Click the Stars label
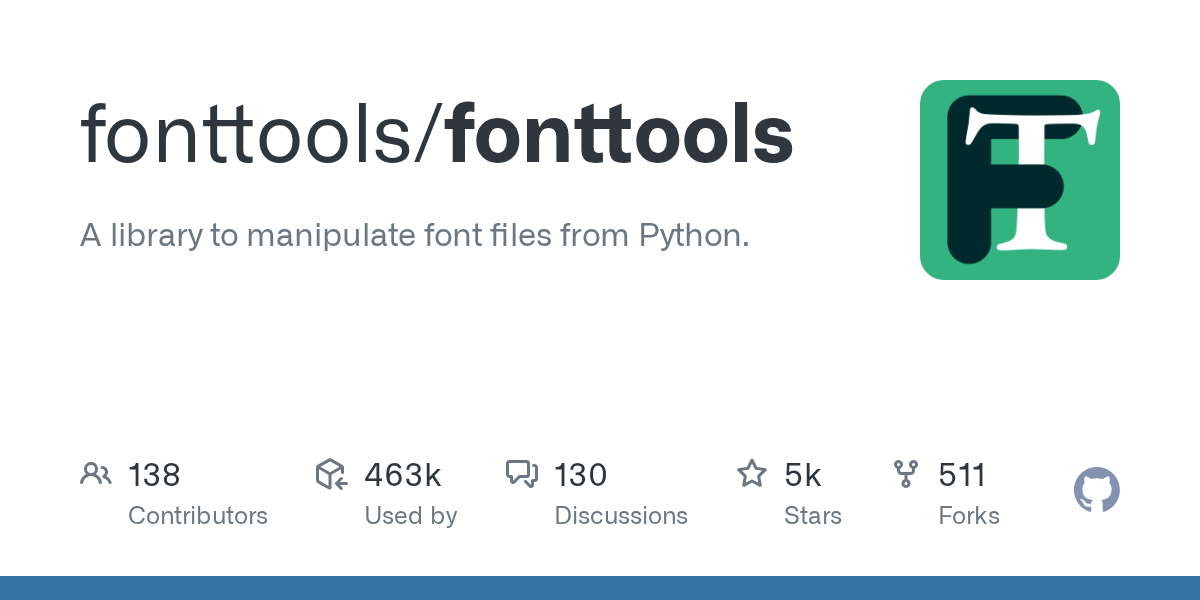Viewport: 1200px width, 600px height. (x=813, y=516)
